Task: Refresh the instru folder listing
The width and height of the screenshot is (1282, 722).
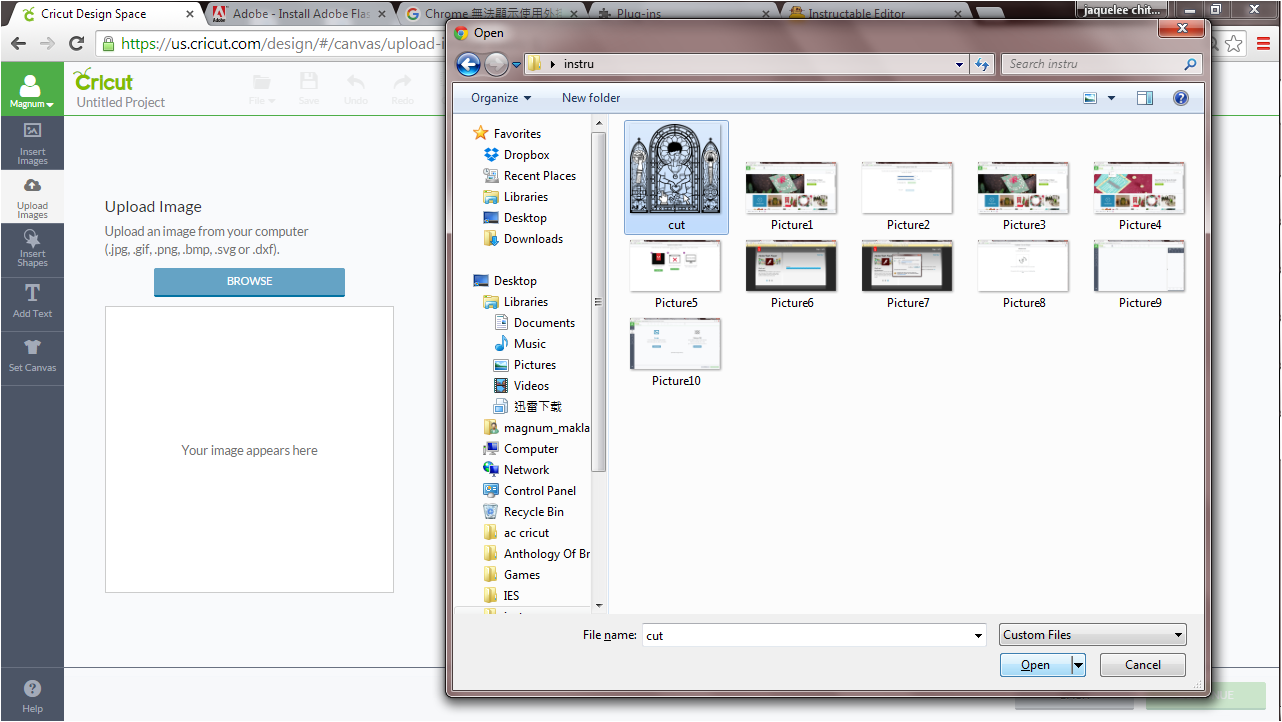Action: [981, 64]
